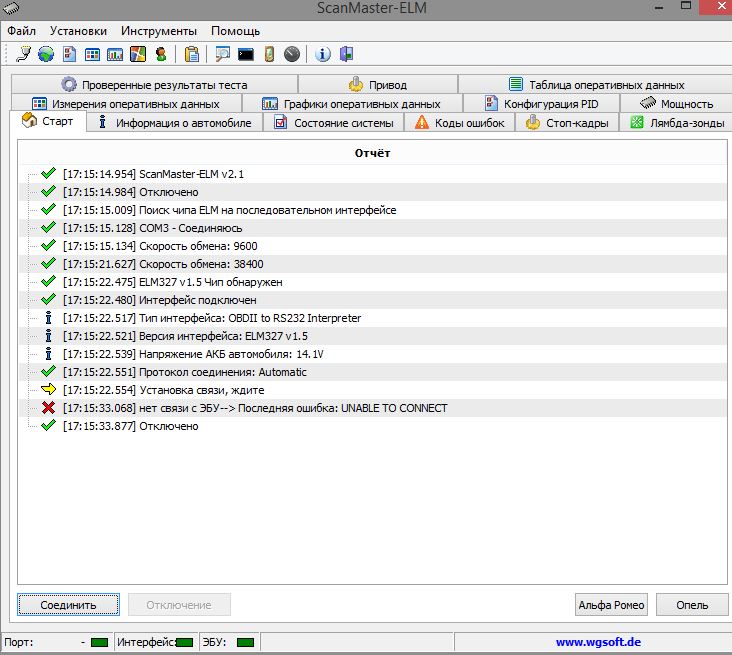Open the bar chart toolbar icon
The image size is (732, 655).
point(115,54)
